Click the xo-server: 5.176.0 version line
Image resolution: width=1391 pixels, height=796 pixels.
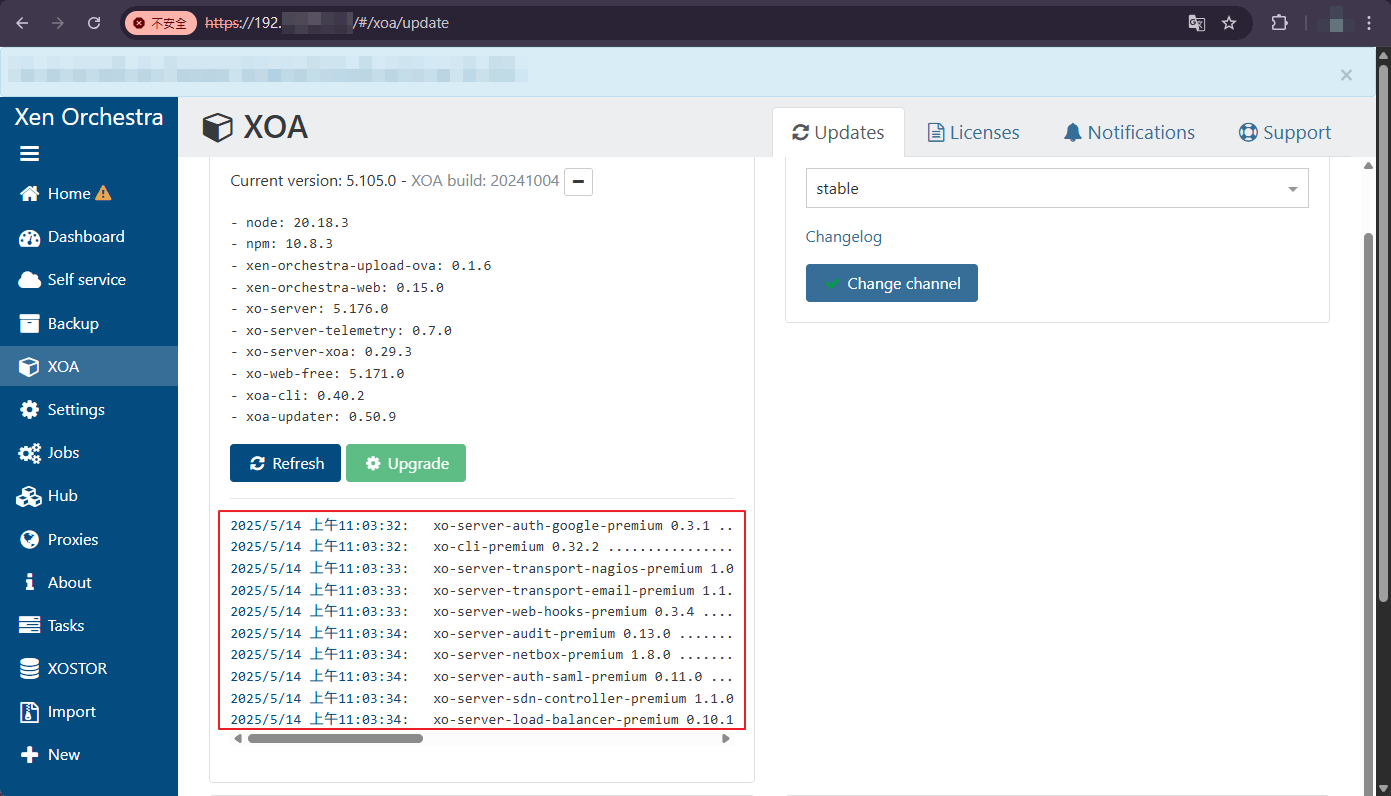pyautogui.click(x=309, y=309)
